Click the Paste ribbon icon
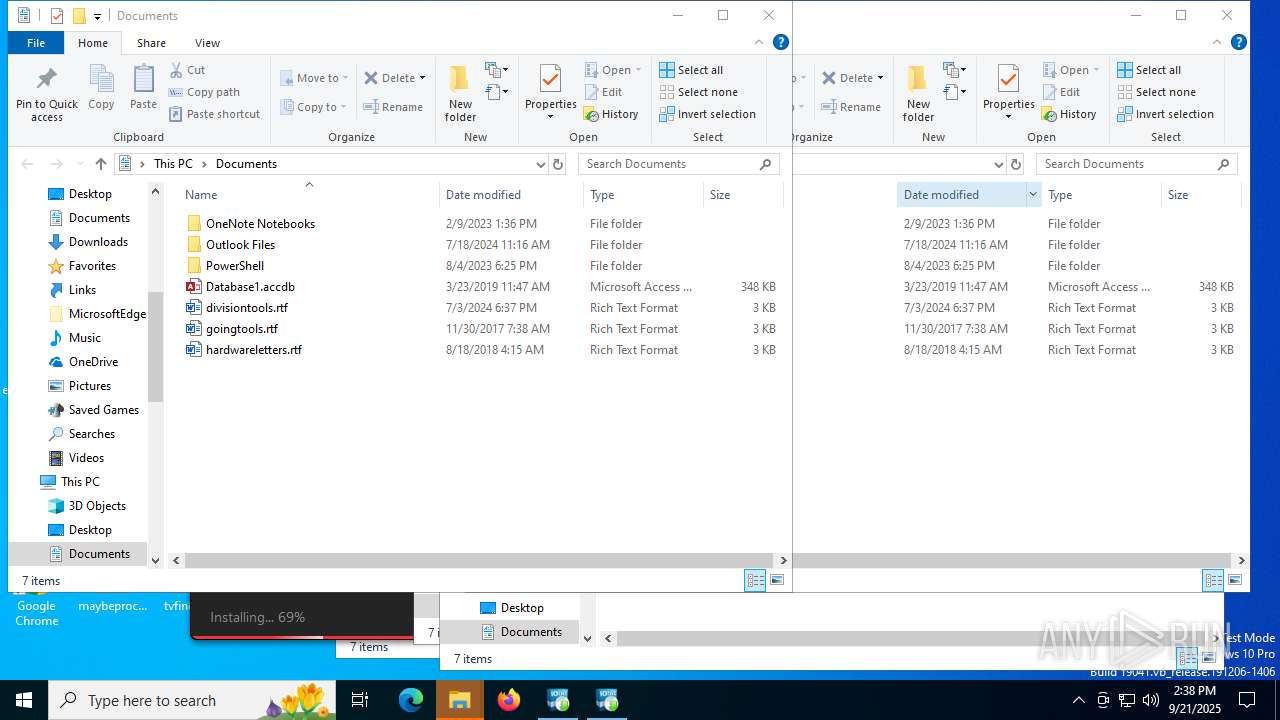The width and height of the screenshot is (1280, 720). [x=143, y=88]
